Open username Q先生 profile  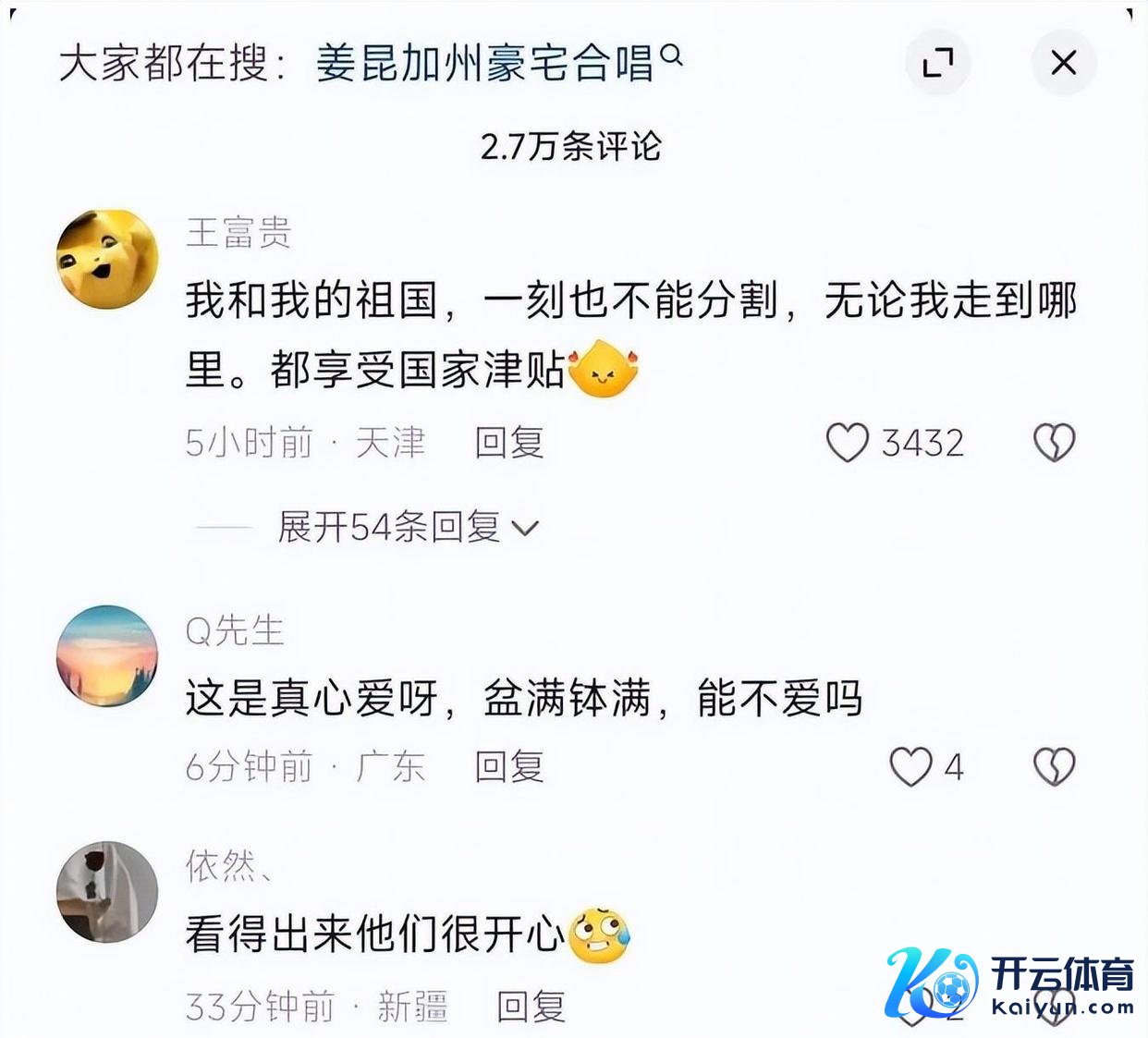[x=235, y=631]
